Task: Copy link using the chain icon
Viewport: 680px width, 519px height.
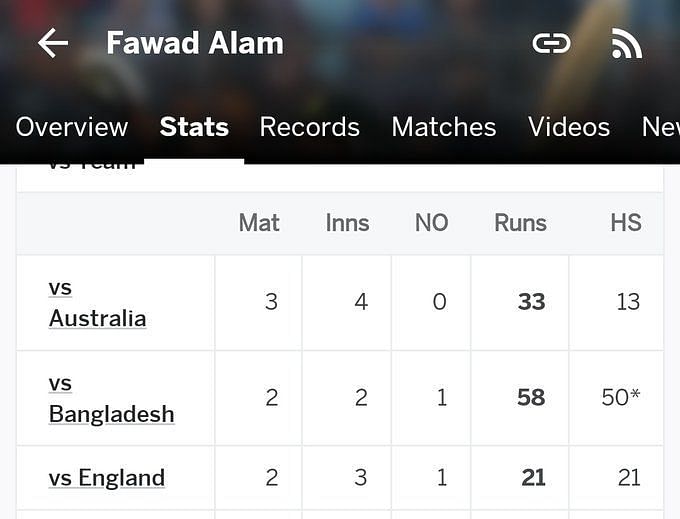Action: 551,43
